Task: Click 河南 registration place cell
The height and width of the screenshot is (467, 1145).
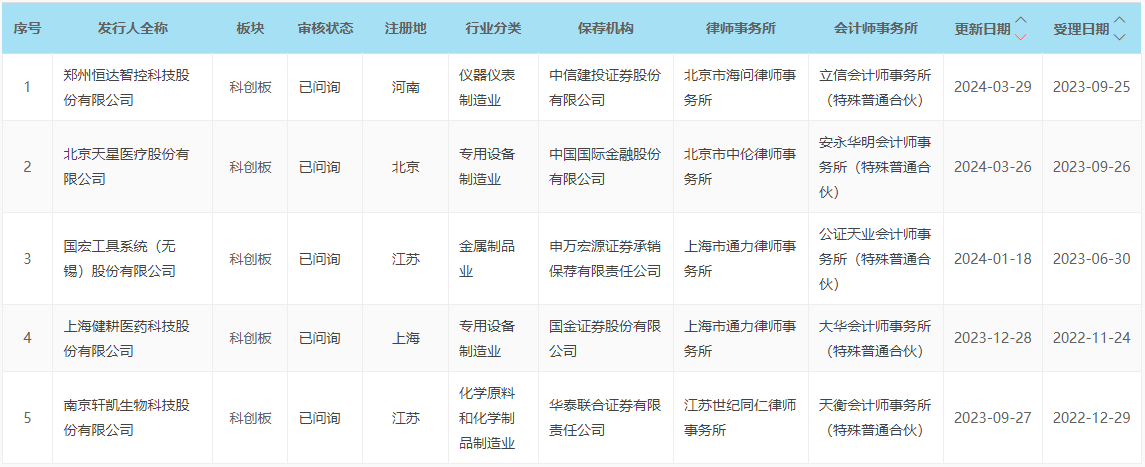Action: [x=406, y=88]
